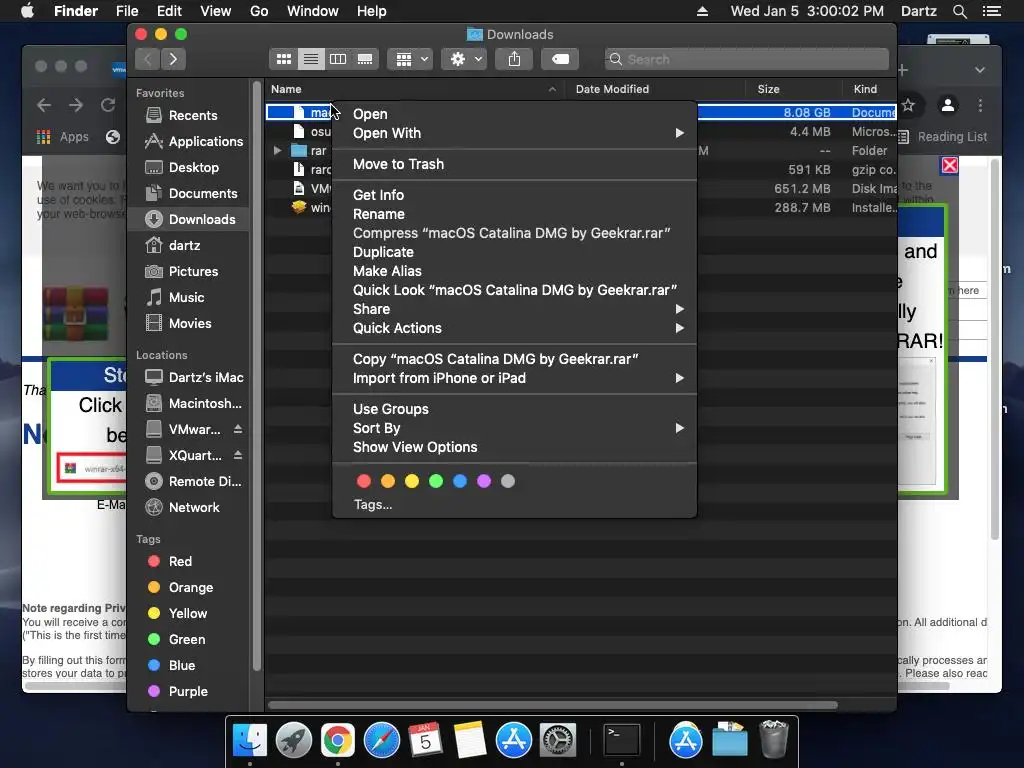Expand Open With submenu
Viewport: 1024px width, 768px height.
tap(515, 133)
